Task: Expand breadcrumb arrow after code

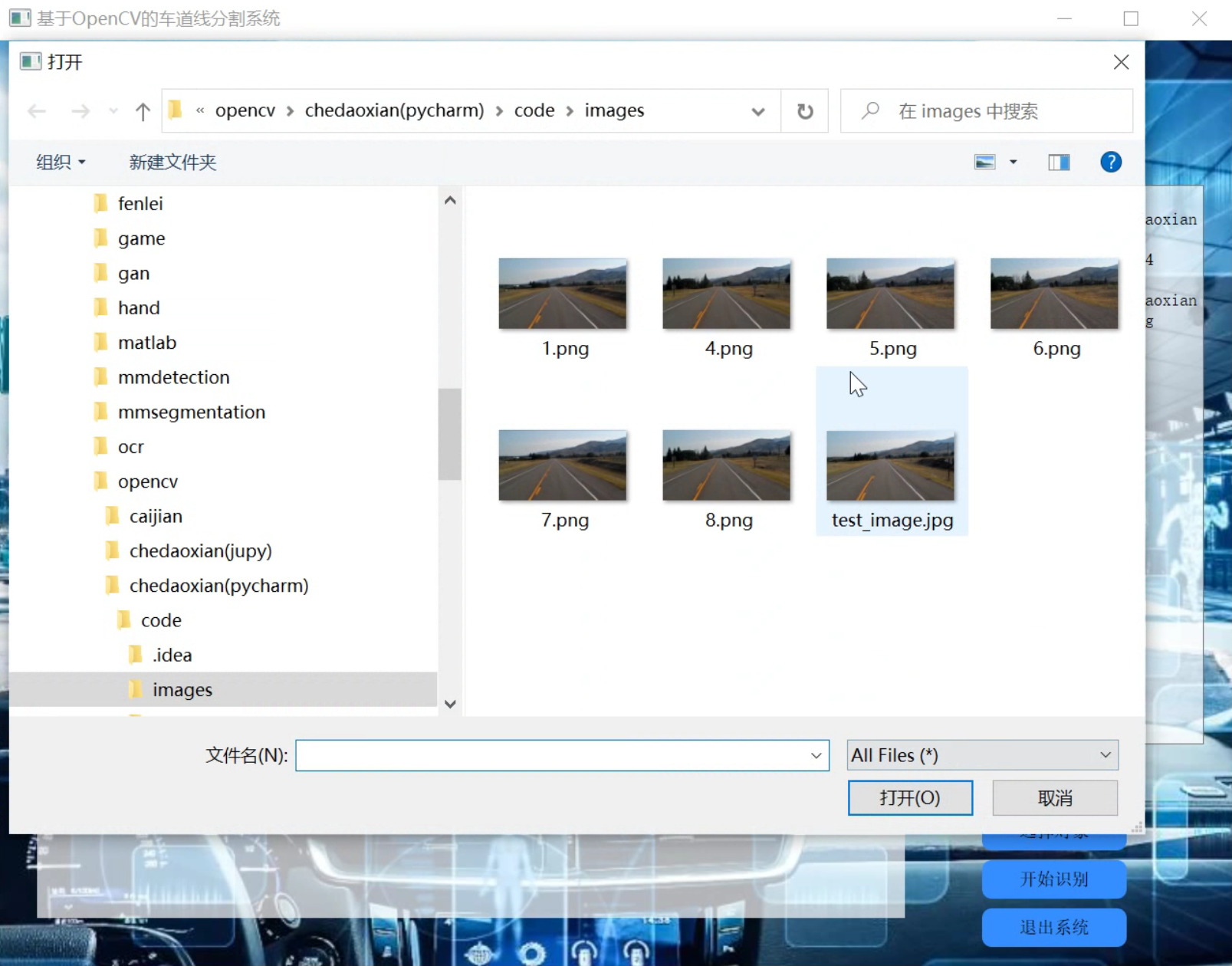Action: point(570,111)
